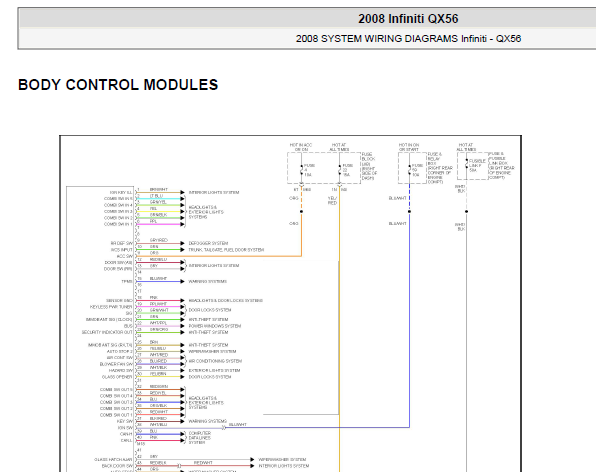The width and height of the screenshot is (596, 472).
Task: Click the 'COMBI SW OUT 1' pin label
Action: 116,415
